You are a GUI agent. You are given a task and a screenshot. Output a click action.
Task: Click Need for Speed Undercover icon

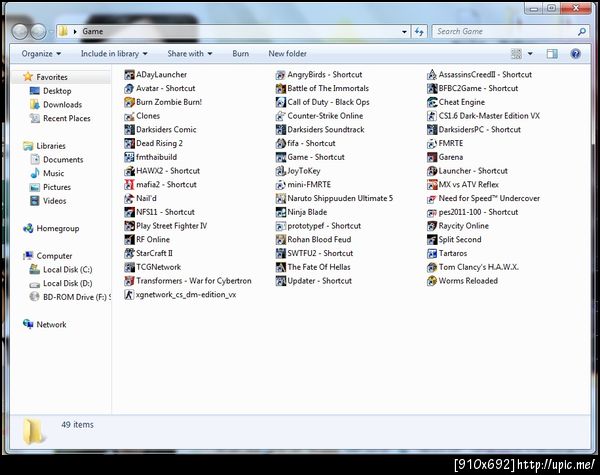(x=432, y=198)
